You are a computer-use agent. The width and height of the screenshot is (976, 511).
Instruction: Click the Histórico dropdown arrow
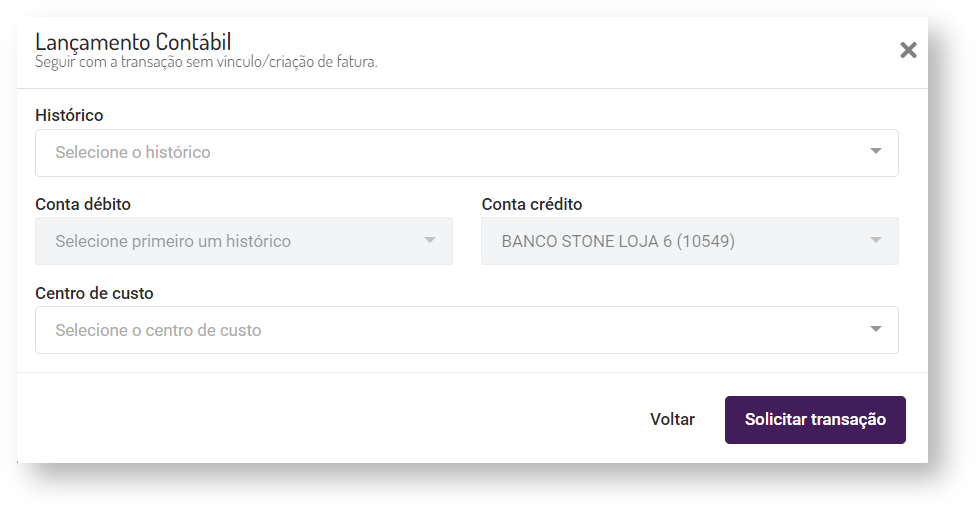(876, 152)
